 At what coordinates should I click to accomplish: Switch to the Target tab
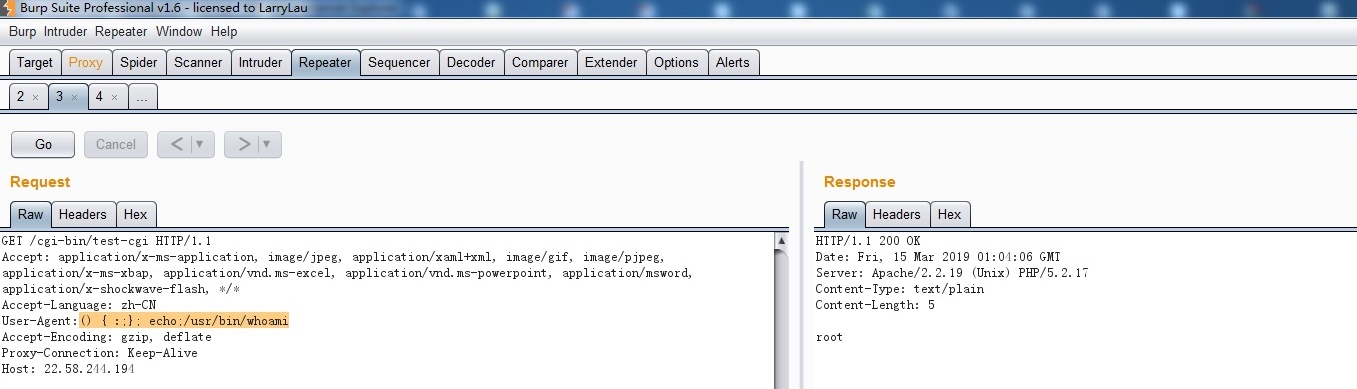tap(35, 62)
